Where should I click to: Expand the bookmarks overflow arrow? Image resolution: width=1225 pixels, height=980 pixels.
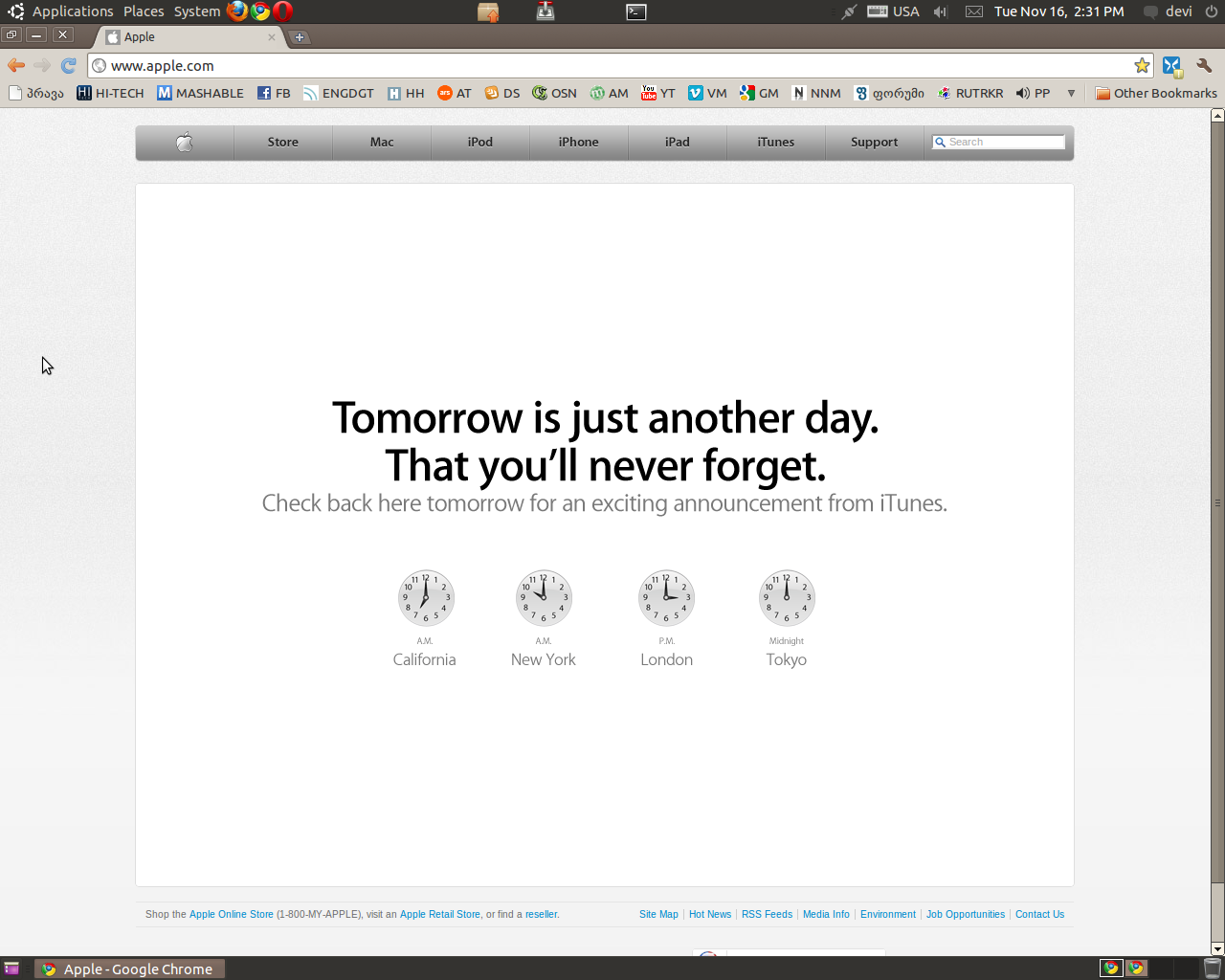(1071, 93)
